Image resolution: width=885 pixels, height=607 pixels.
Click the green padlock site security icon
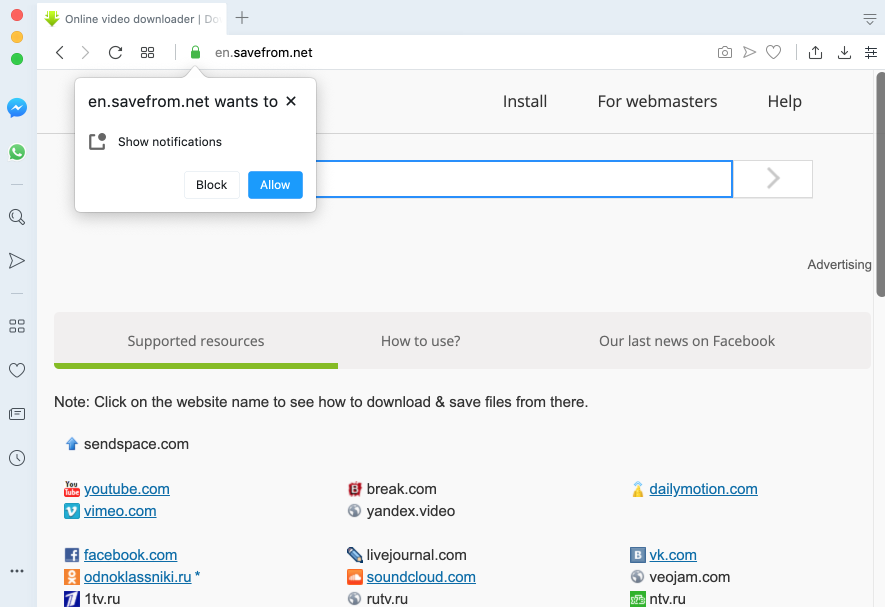pos(195,52)
